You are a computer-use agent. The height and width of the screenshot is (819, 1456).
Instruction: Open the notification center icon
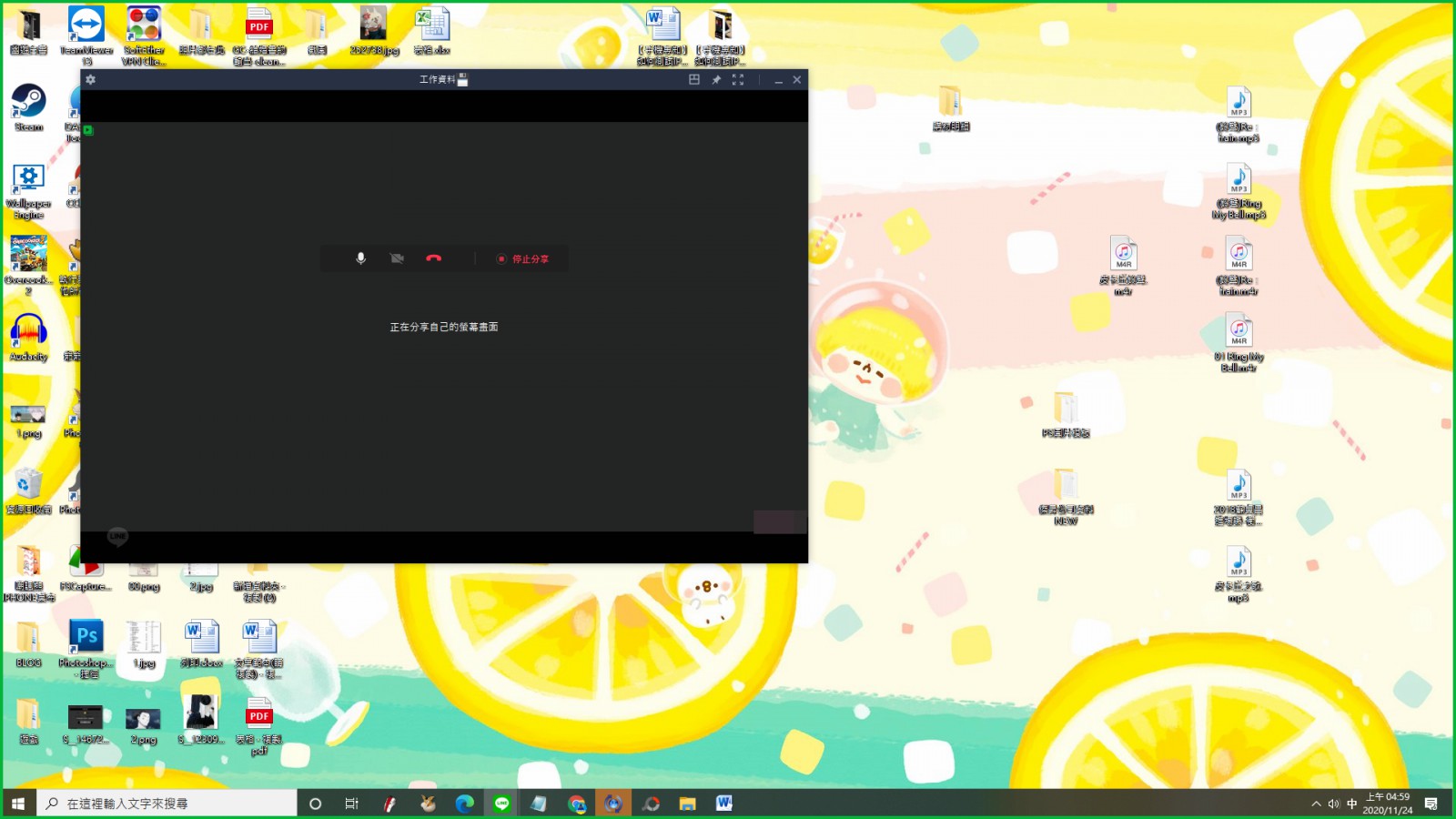coord(1431,804)
